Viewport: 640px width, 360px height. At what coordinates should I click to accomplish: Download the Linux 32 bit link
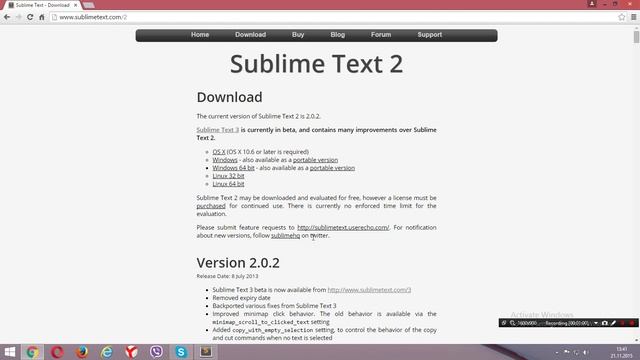point(228,176)
